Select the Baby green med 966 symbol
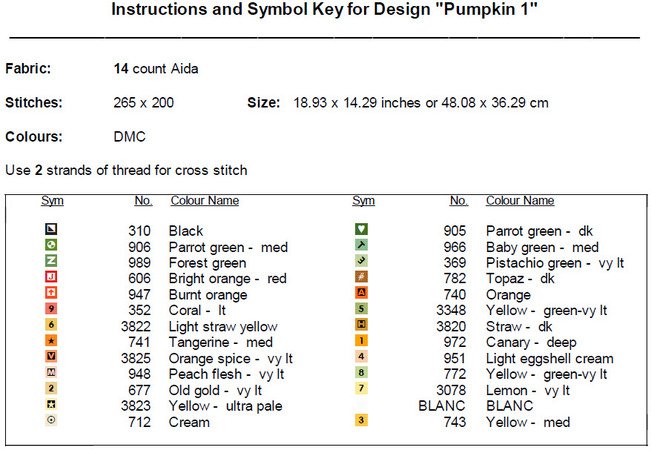Image resolution: width=651 pixels, height=450 pixels. point(361,246)
